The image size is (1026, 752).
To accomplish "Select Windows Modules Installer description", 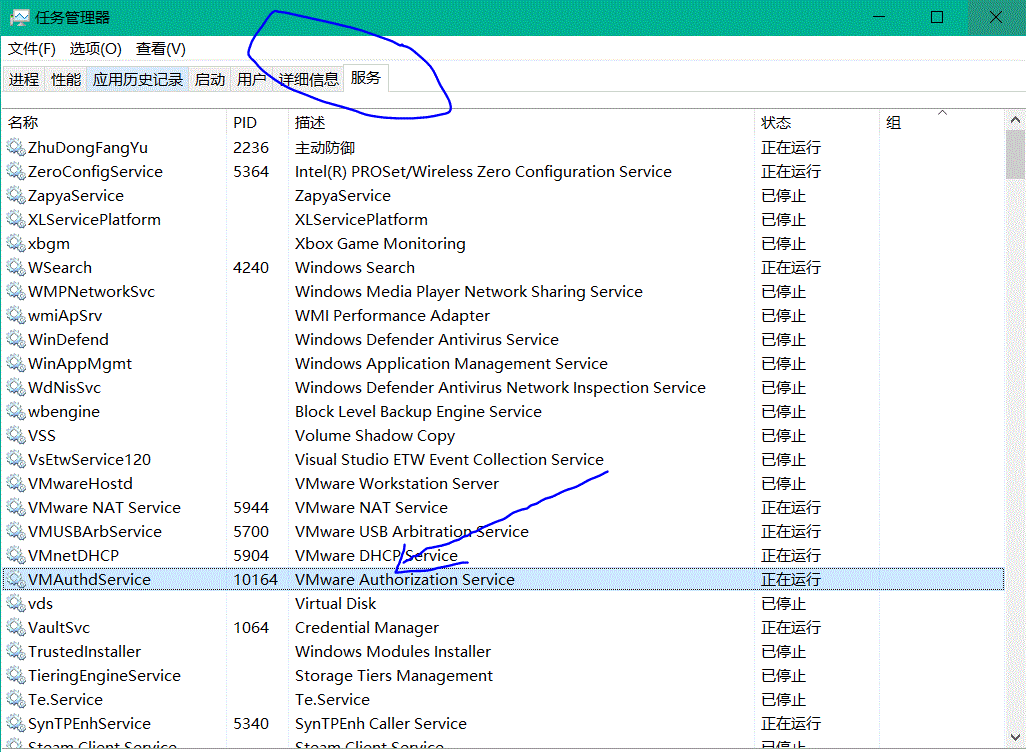I will [x=393, y=651].
